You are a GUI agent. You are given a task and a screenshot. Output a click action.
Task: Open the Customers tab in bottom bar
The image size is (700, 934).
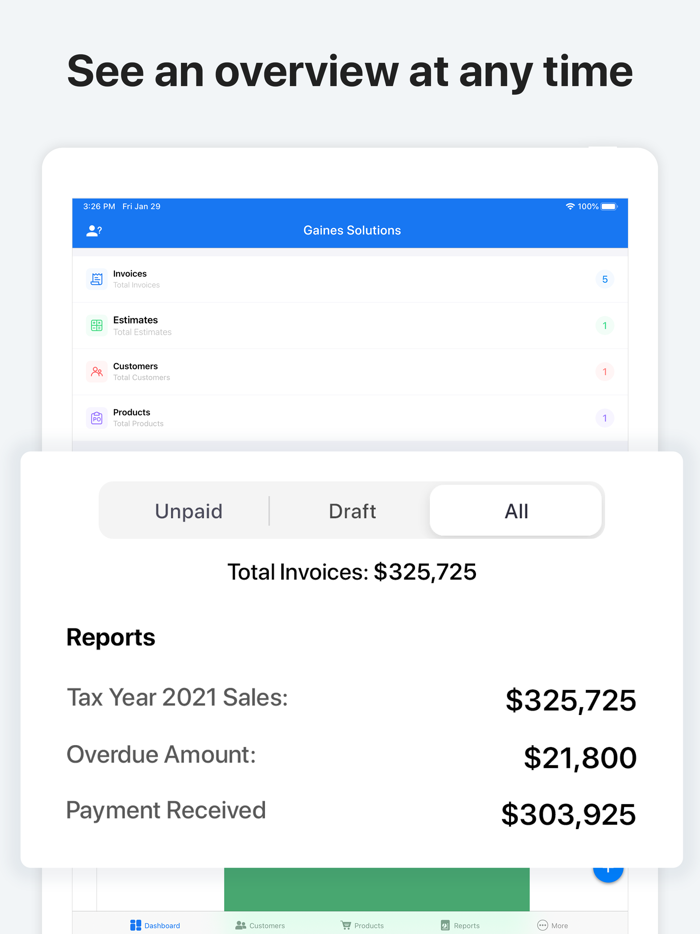click(260, 925)
